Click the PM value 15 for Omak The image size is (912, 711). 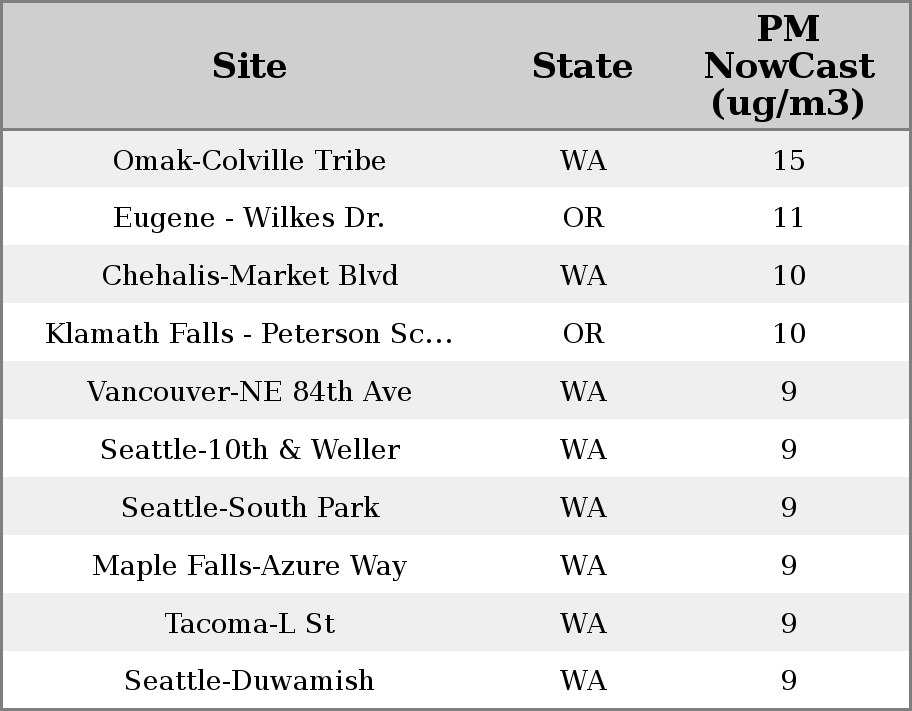[788, 161]
